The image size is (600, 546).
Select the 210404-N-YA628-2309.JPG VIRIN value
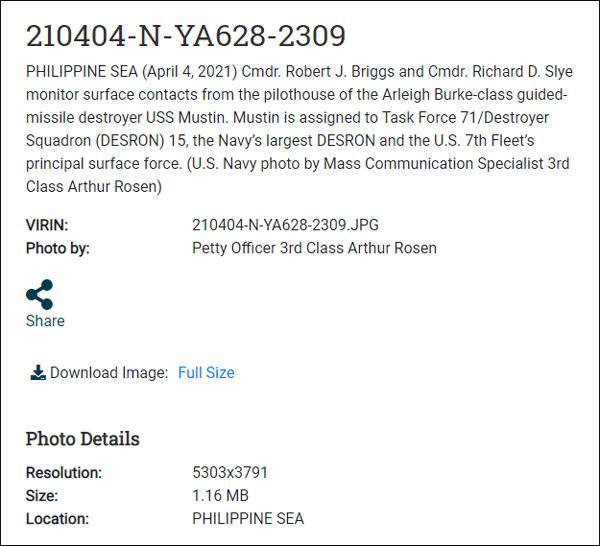click(x=285, y=226)
